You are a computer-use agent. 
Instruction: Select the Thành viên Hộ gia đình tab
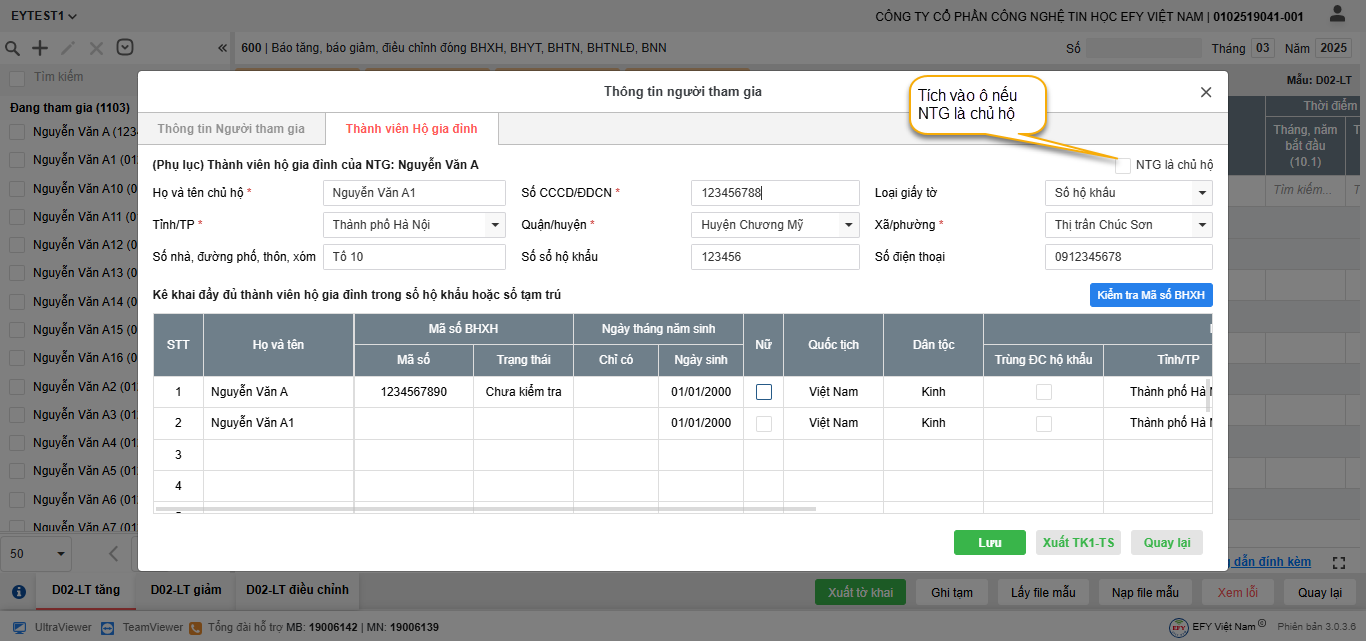[411, 129]
